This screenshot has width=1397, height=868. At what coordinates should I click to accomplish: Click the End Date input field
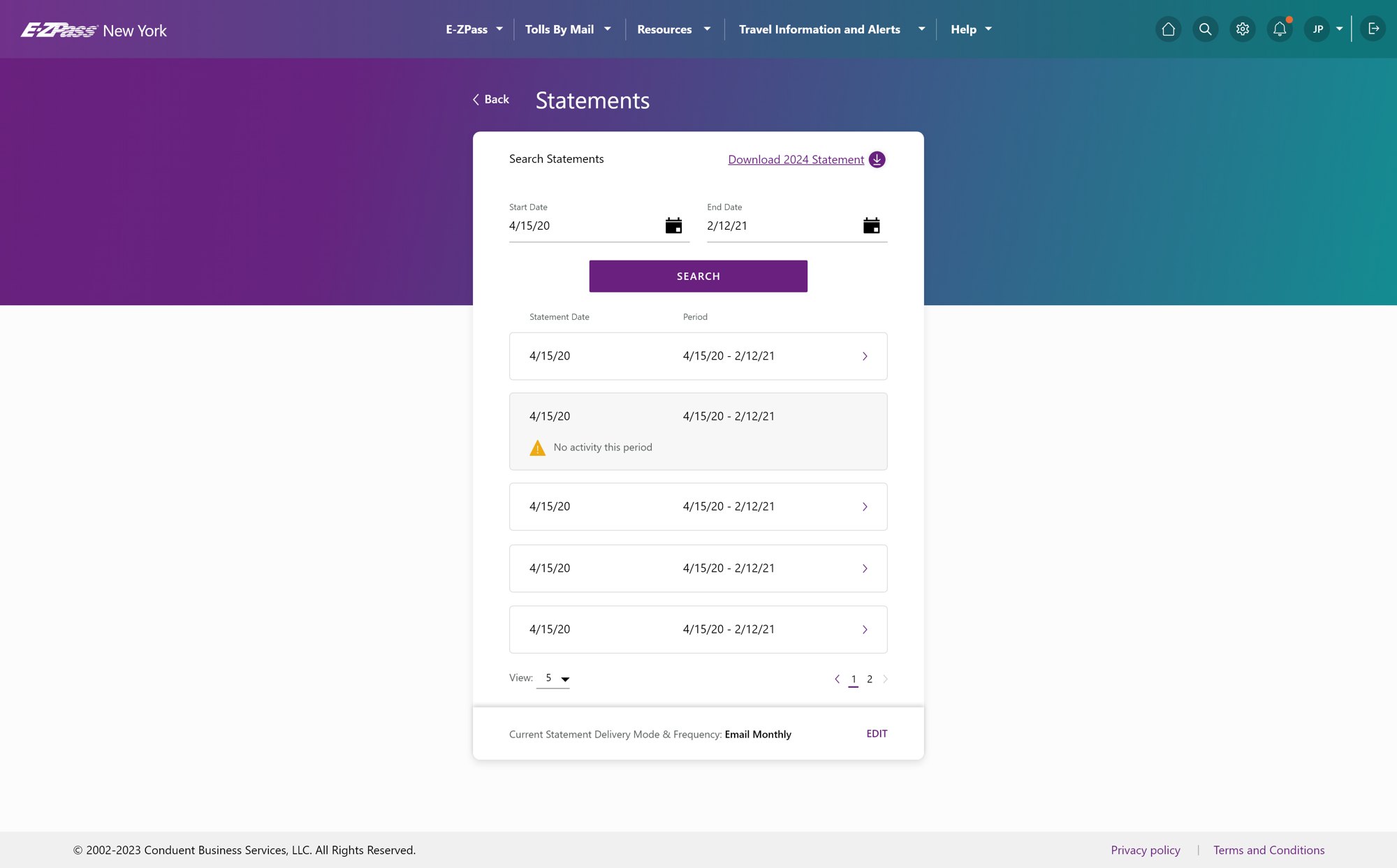tap(797, 226)
